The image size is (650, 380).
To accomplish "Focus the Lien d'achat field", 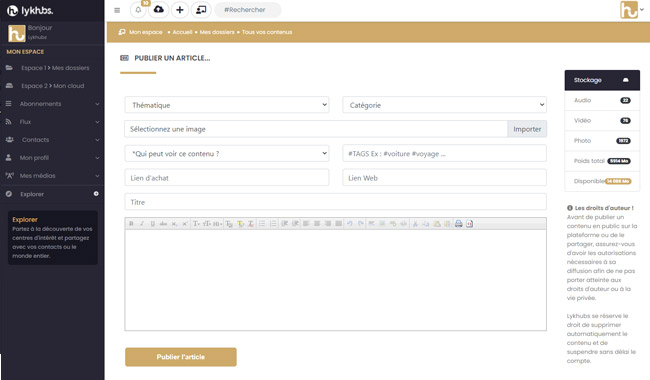I will (x=227, y=178).
